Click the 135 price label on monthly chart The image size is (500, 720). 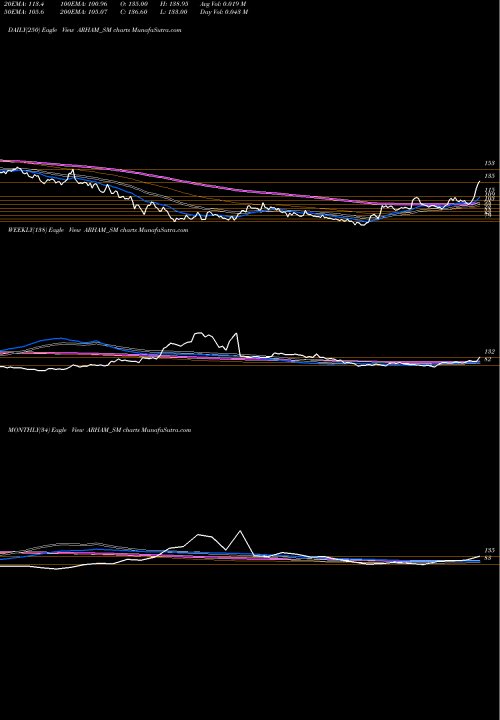(x=489, y=550)
